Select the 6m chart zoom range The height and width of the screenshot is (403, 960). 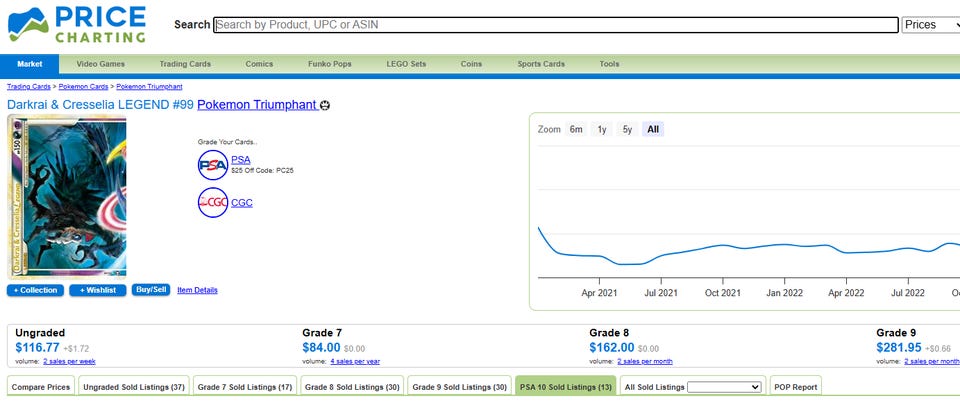pos(576,129)
